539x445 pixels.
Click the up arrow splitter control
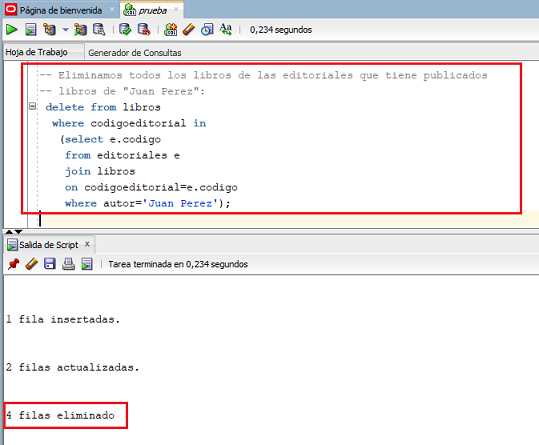click(9, 232)
